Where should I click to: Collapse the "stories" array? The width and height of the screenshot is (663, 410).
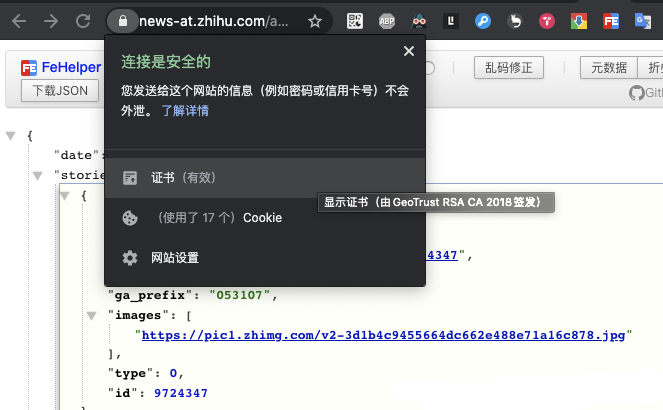click(38, 175)
